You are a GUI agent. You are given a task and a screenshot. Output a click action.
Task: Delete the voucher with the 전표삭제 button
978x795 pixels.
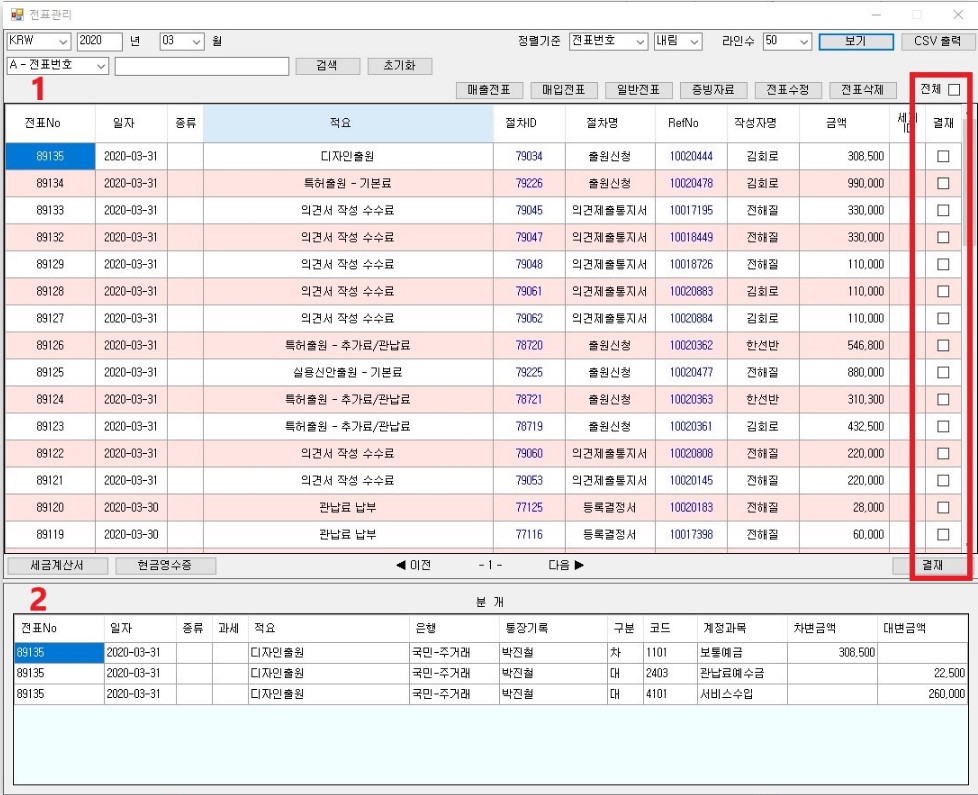point(863,90)
